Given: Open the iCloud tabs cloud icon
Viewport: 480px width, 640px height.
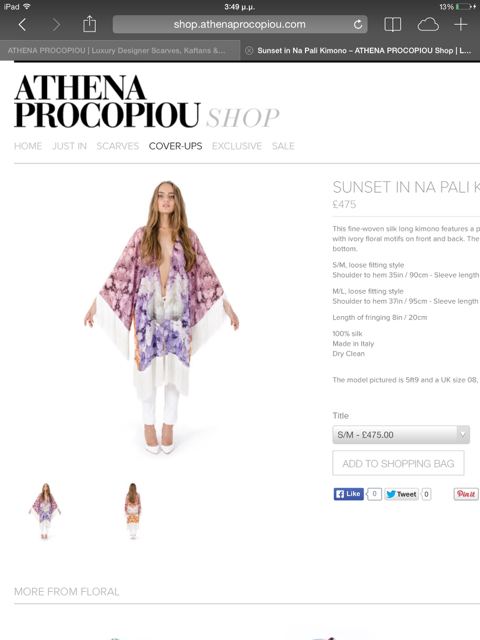Looking at the screenshot, I should pyautogui.click(x=428, y=24).
